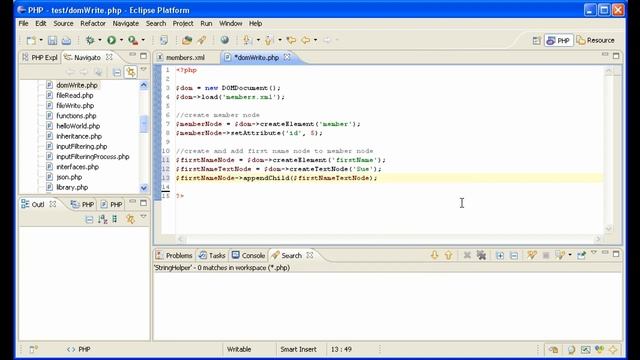The image size is (640, 360).
Task: Click the New file toolbar icon
Action: pyautogui.click(x=31, y=40)
